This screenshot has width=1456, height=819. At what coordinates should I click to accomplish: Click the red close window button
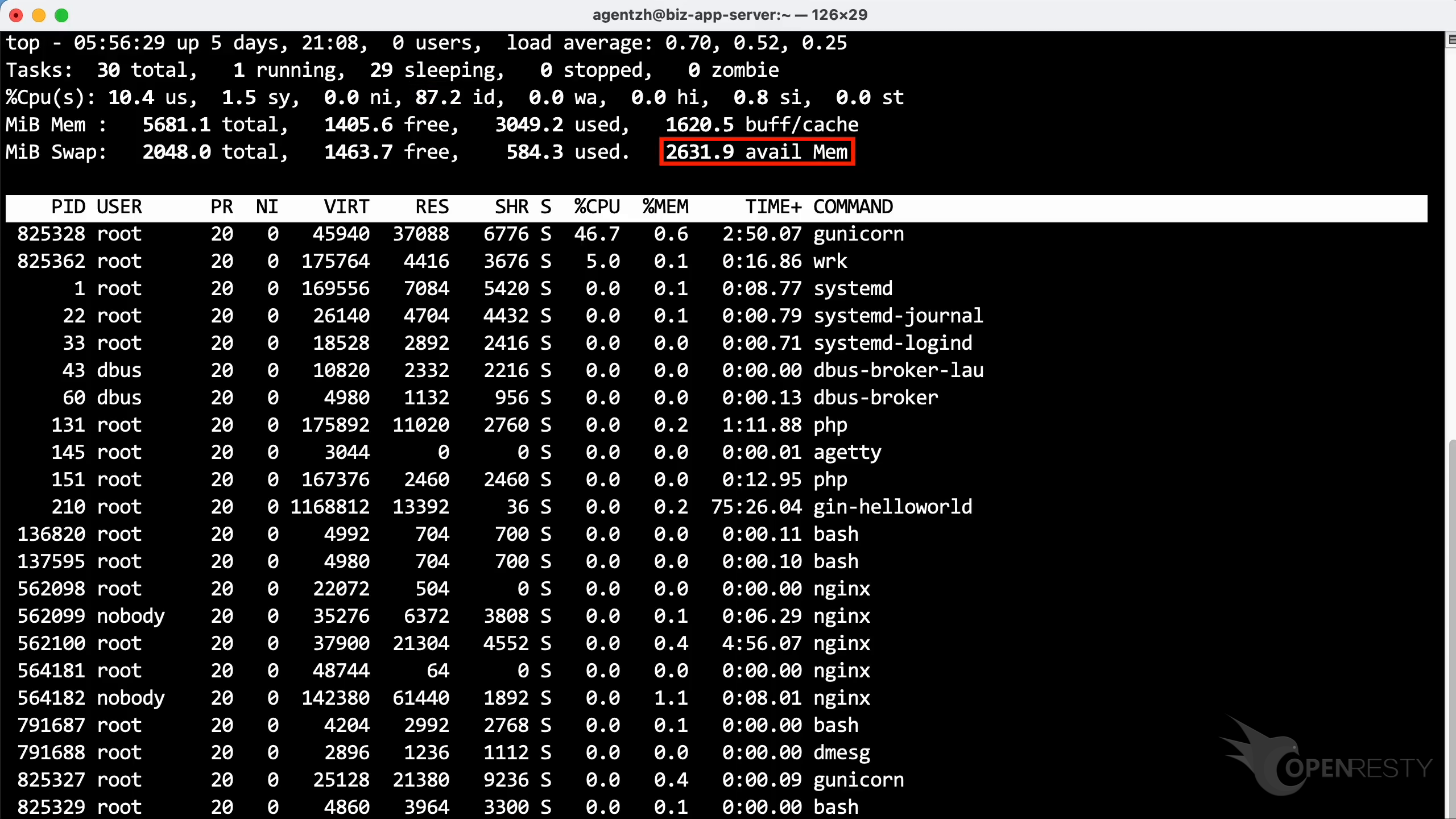click(x=16, y=15)
